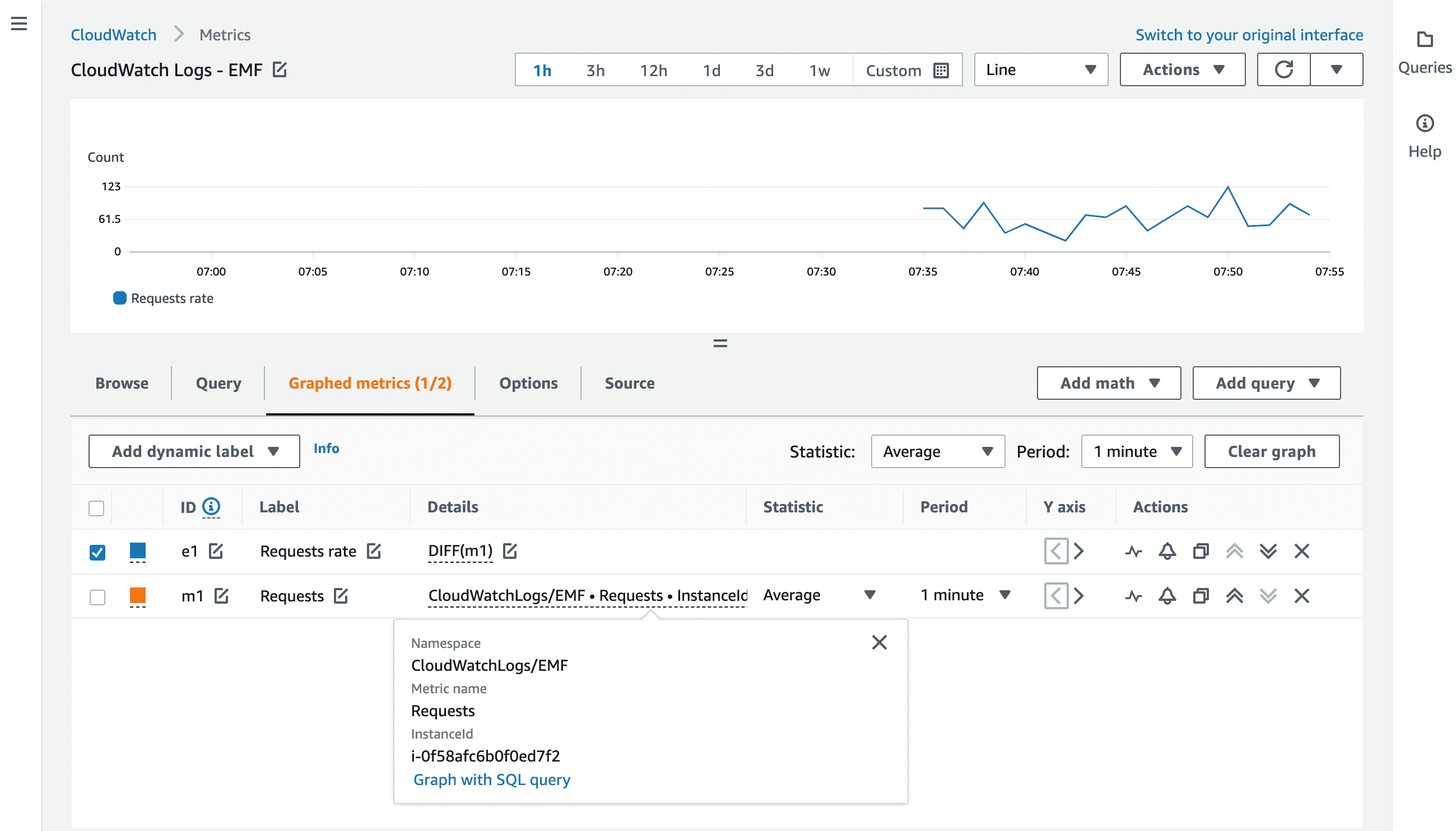Switch to the Query tab
Image resolution: width=1456 pixels, height=831 pixels.
pos(218,383)
